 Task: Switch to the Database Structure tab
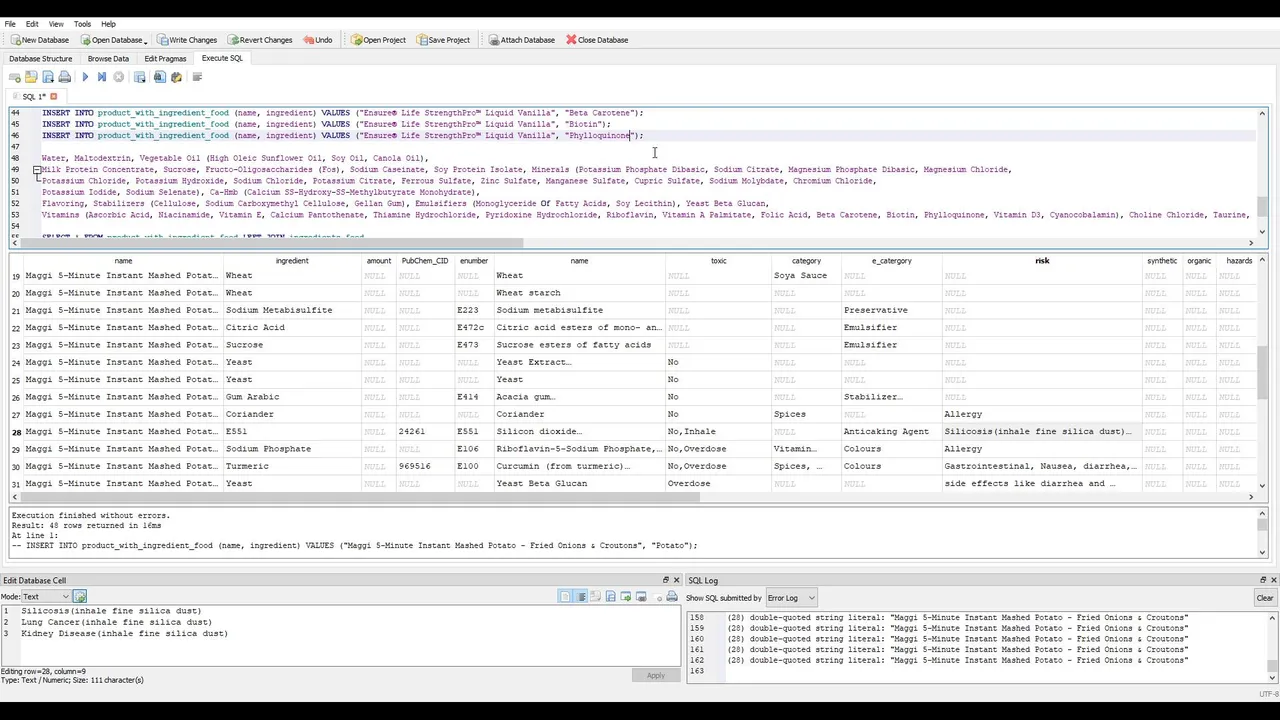[x=41, y=58]
